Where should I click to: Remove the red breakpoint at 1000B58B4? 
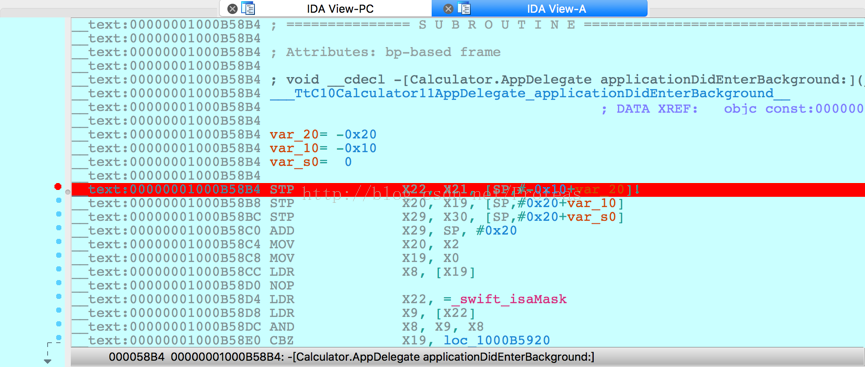[x=58, y=187]
